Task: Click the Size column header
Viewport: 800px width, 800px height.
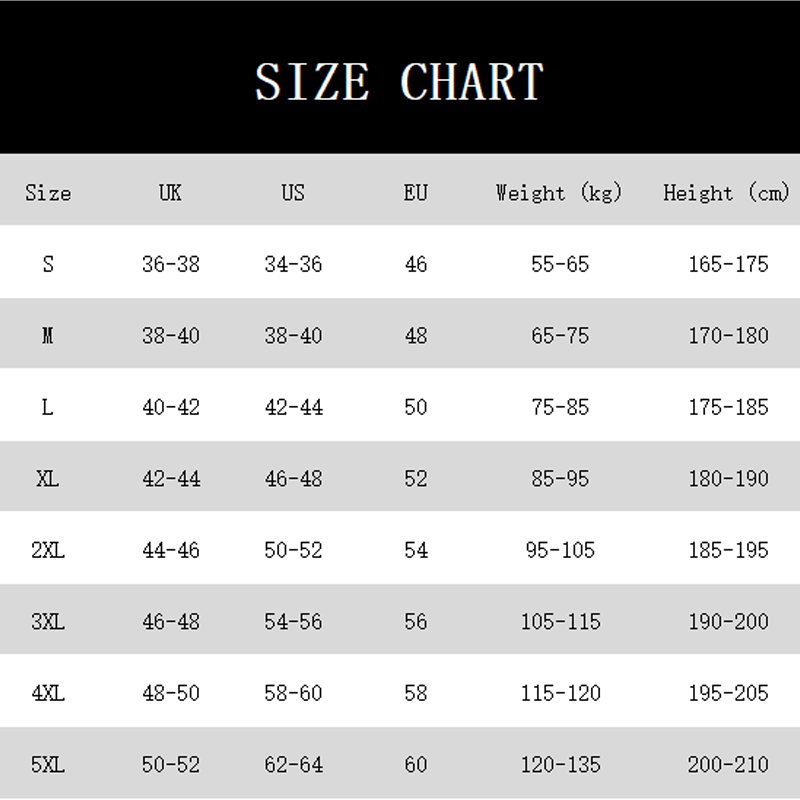Action: pyautogui.click(x=48, y=192)
